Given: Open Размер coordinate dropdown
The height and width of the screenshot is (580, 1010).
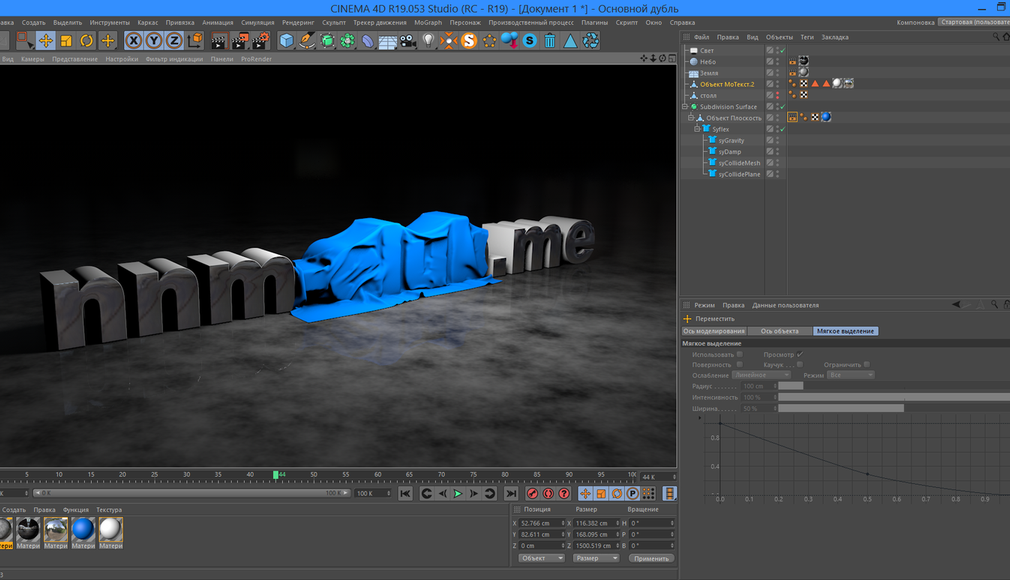Looking at the screenshot, I should pos(596,558).
